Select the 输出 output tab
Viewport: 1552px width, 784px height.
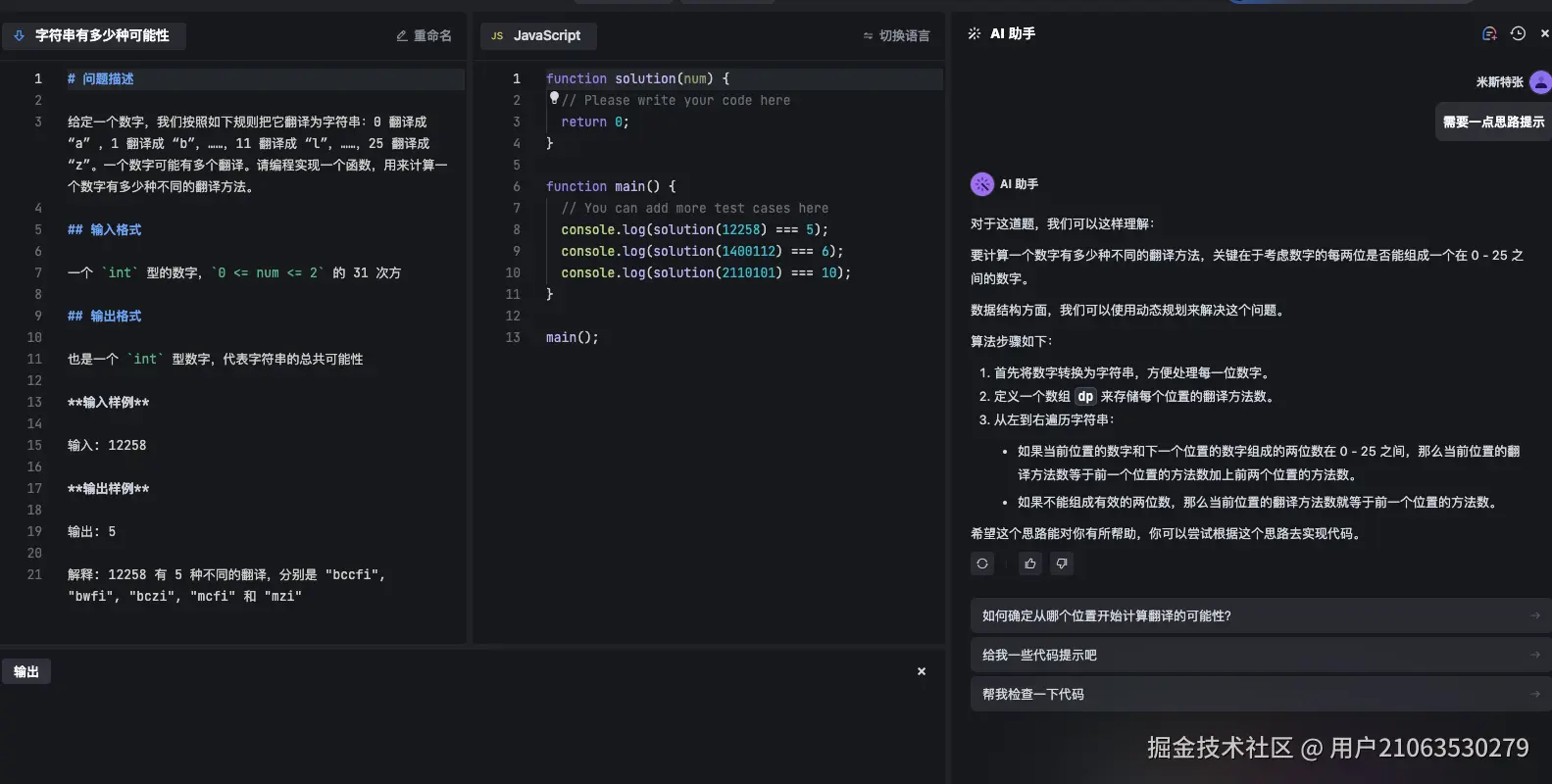coord(26,671)
